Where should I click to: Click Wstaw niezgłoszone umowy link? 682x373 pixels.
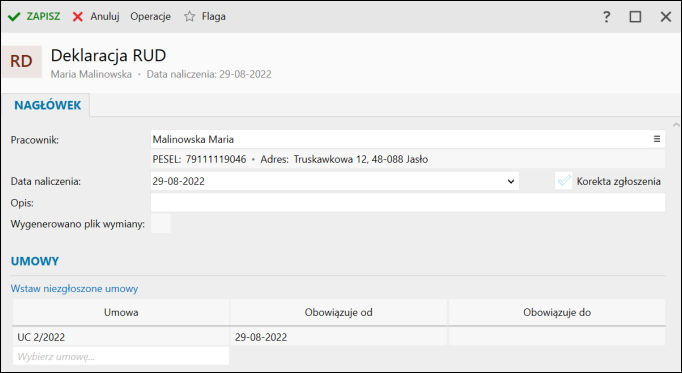click(x=74, y=289)
